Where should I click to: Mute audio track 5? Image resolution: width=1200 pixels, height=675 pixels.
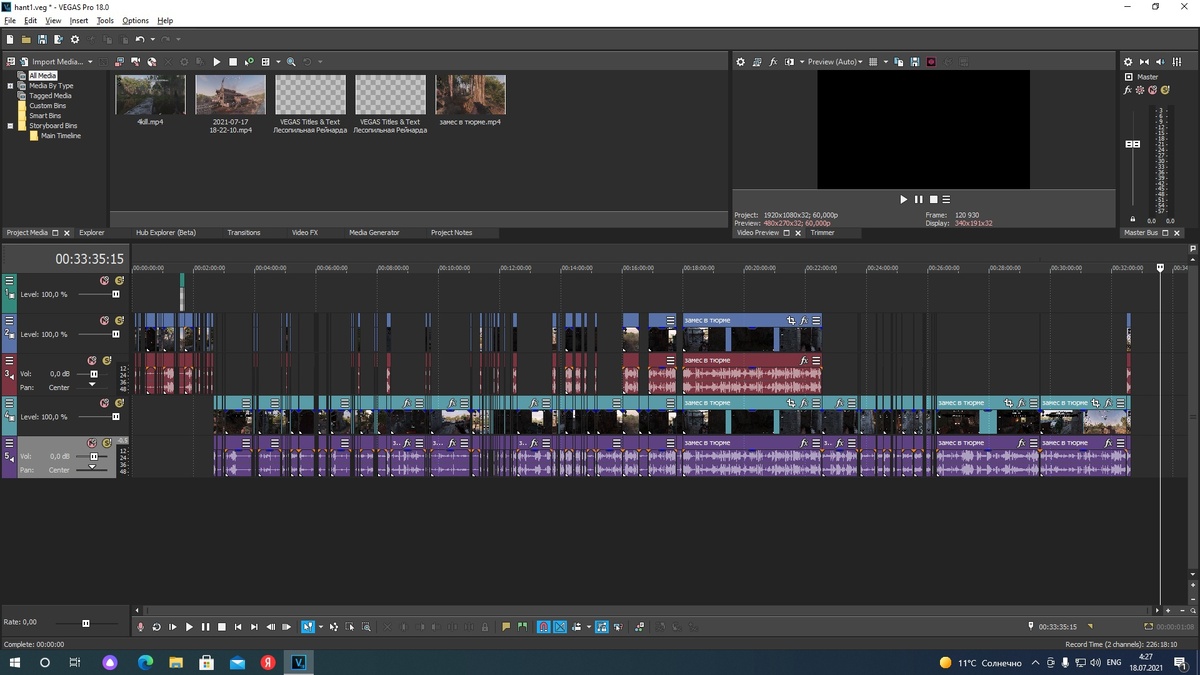coord(92,442)
